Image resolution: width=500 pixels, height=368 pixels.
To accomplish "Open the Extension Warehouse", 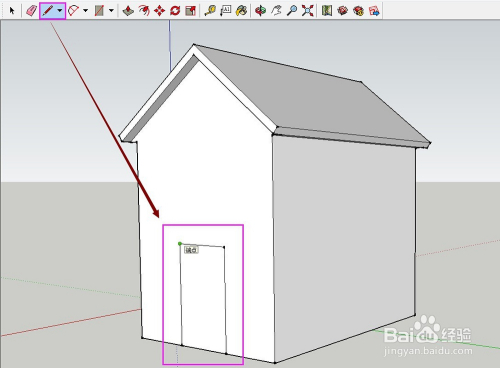I will 358,11.
